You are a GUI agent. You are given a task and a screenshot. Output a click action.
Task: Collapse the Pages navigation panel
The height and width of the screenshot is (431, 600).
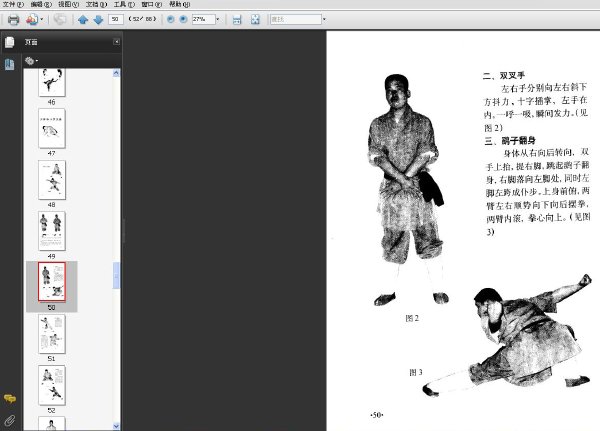tap(116, 41)
